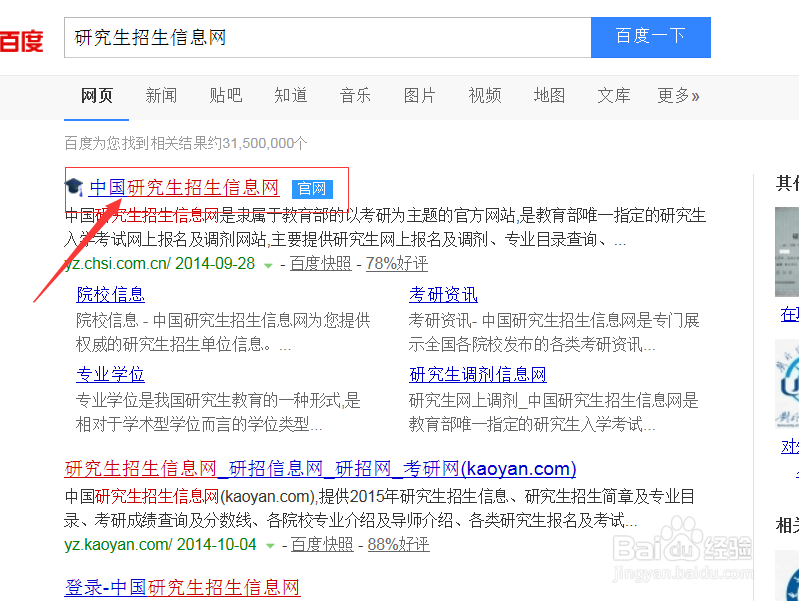799x601 pixels.
Task: Open the 音乐 tab
Action: tap(355, 95)
